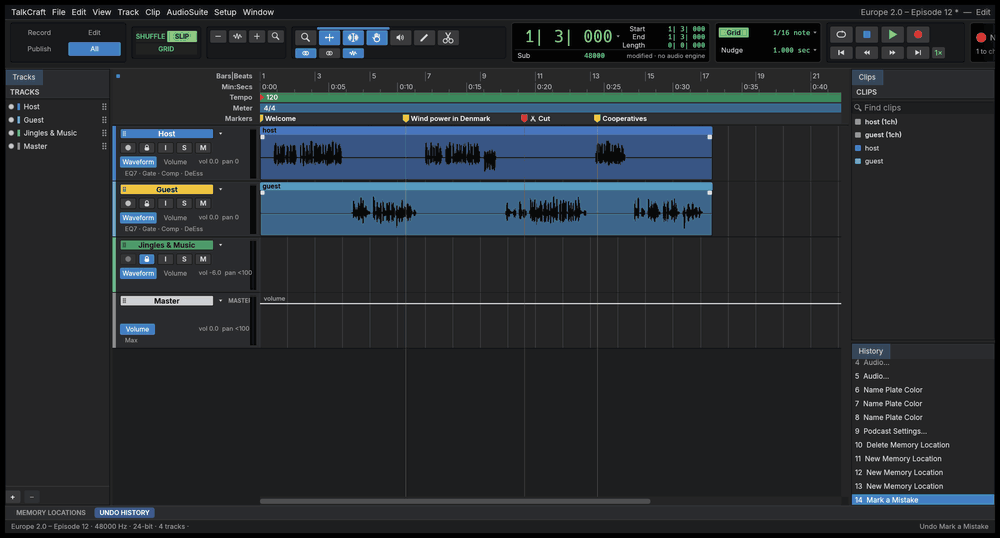The height and width of the screenshot is (538, 1000).
Task: Toggle SLIP edit mode
Action: click(182, 36)
